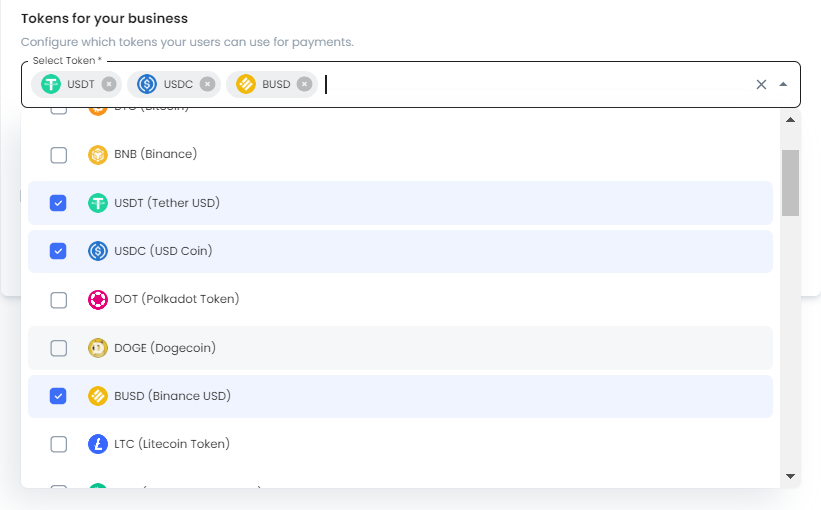821x510 pixels.
Task: Click the USDT chip label
Action: [x=81, y=84]
